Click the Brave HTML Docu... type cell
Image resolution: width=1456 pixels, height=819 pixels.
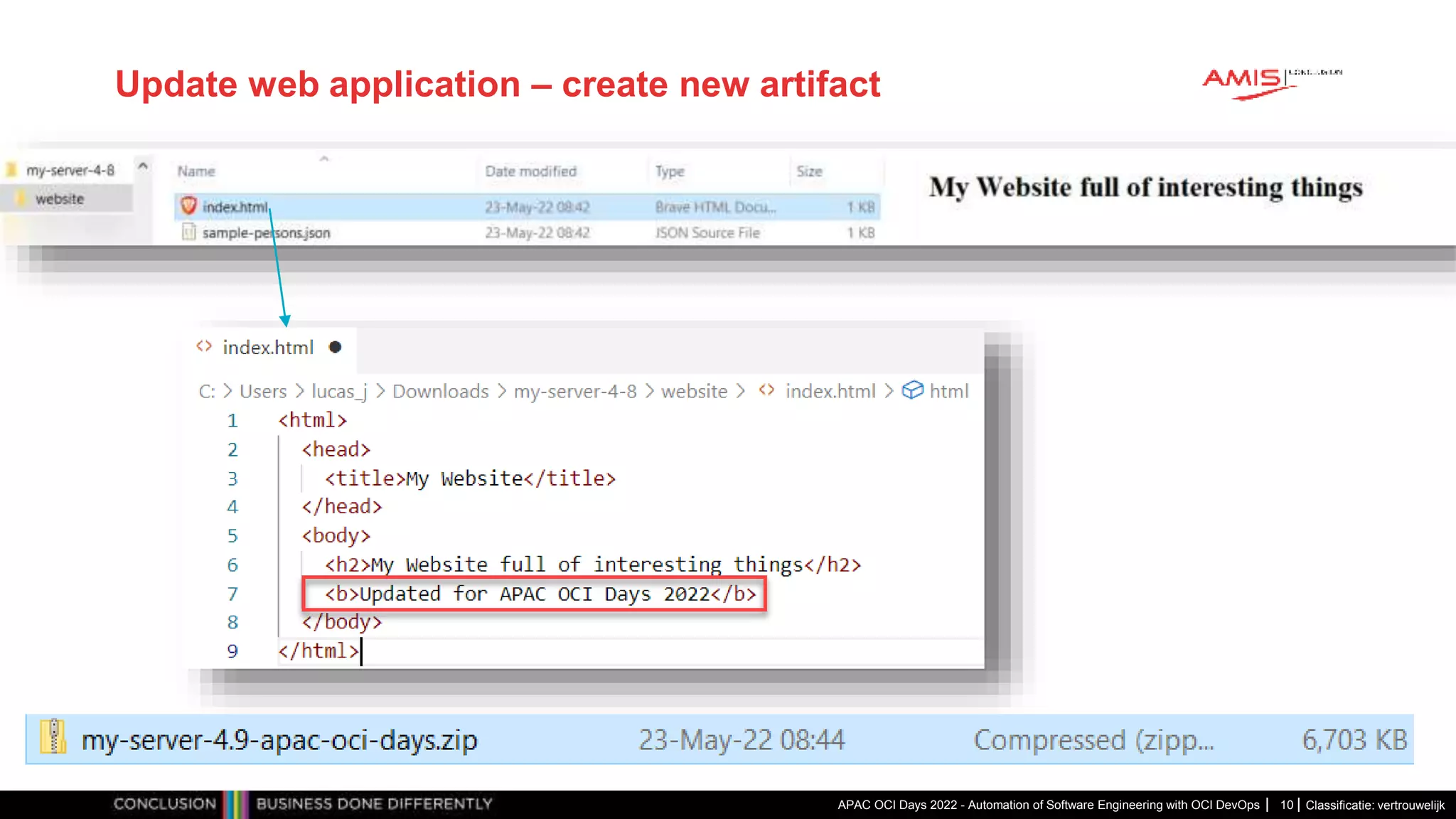click(x=715, y=207)
